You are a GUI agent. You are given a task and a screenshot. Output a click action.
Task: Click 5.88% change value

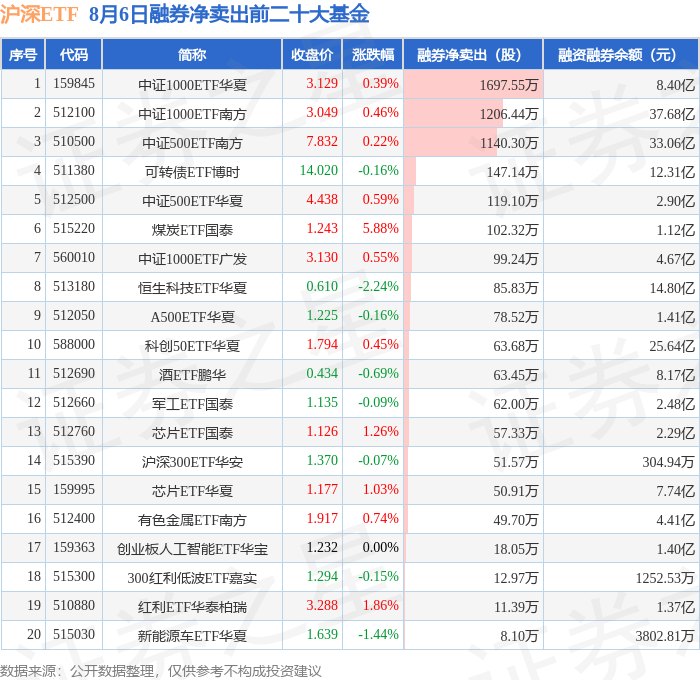(380, 229)
